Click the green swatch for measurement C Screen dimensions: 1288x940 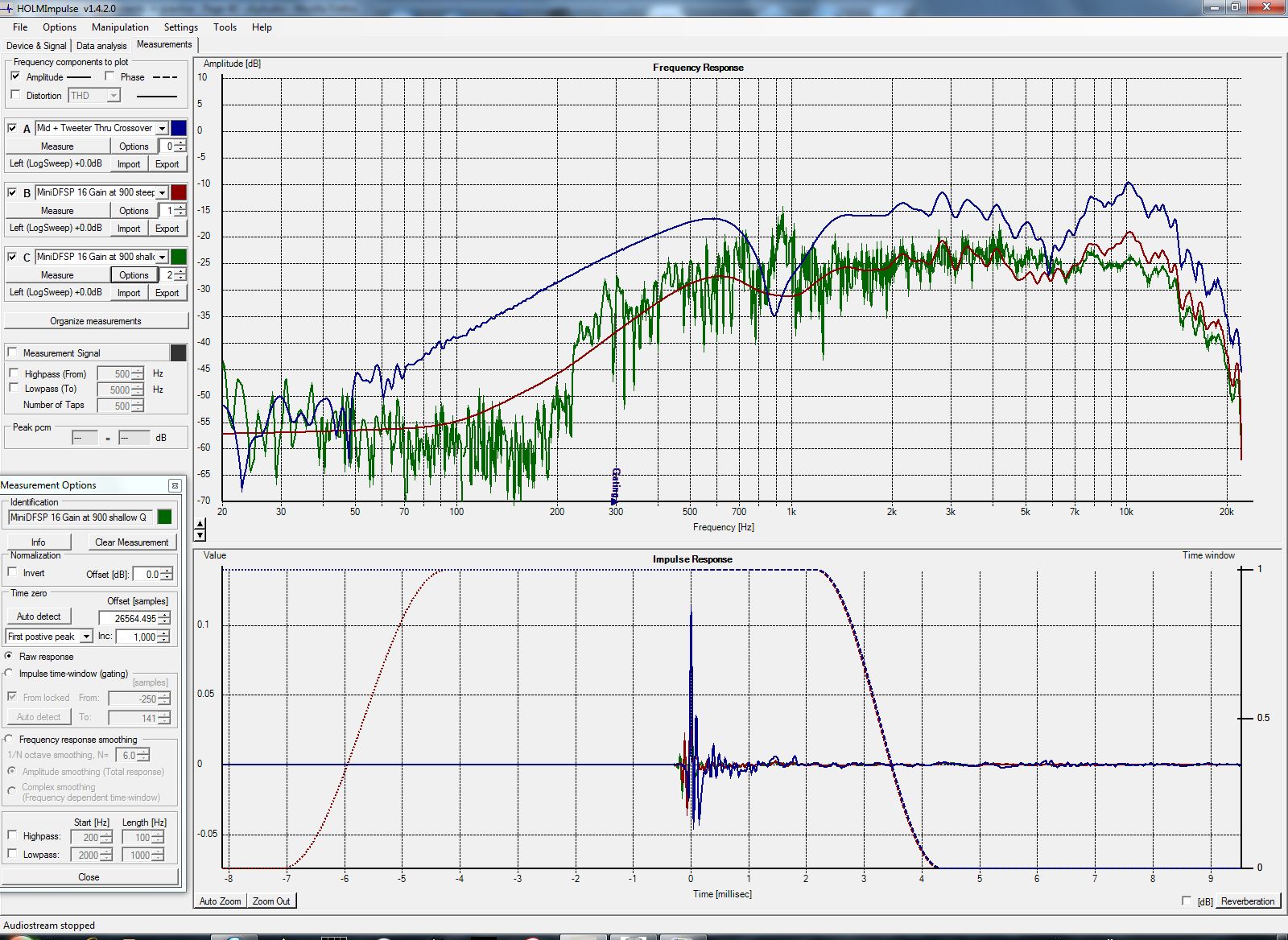point(179,257)
